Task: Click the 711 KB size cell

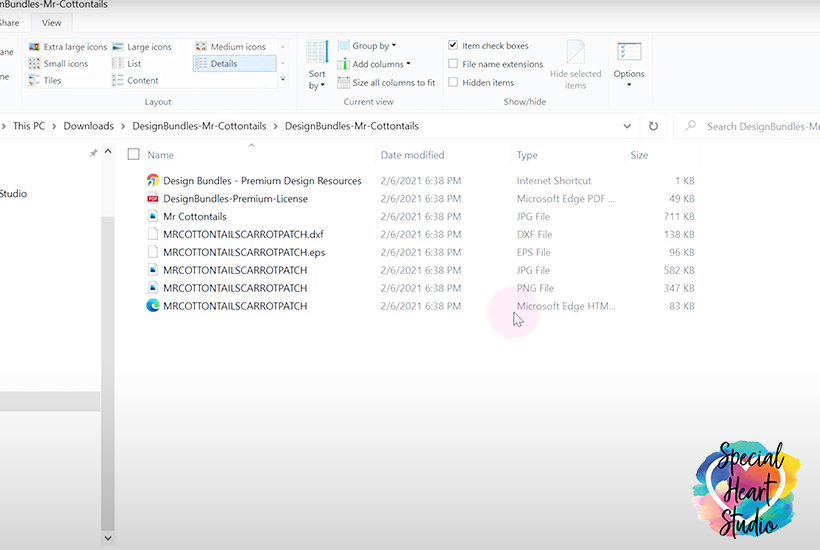Action: (679, 216)
